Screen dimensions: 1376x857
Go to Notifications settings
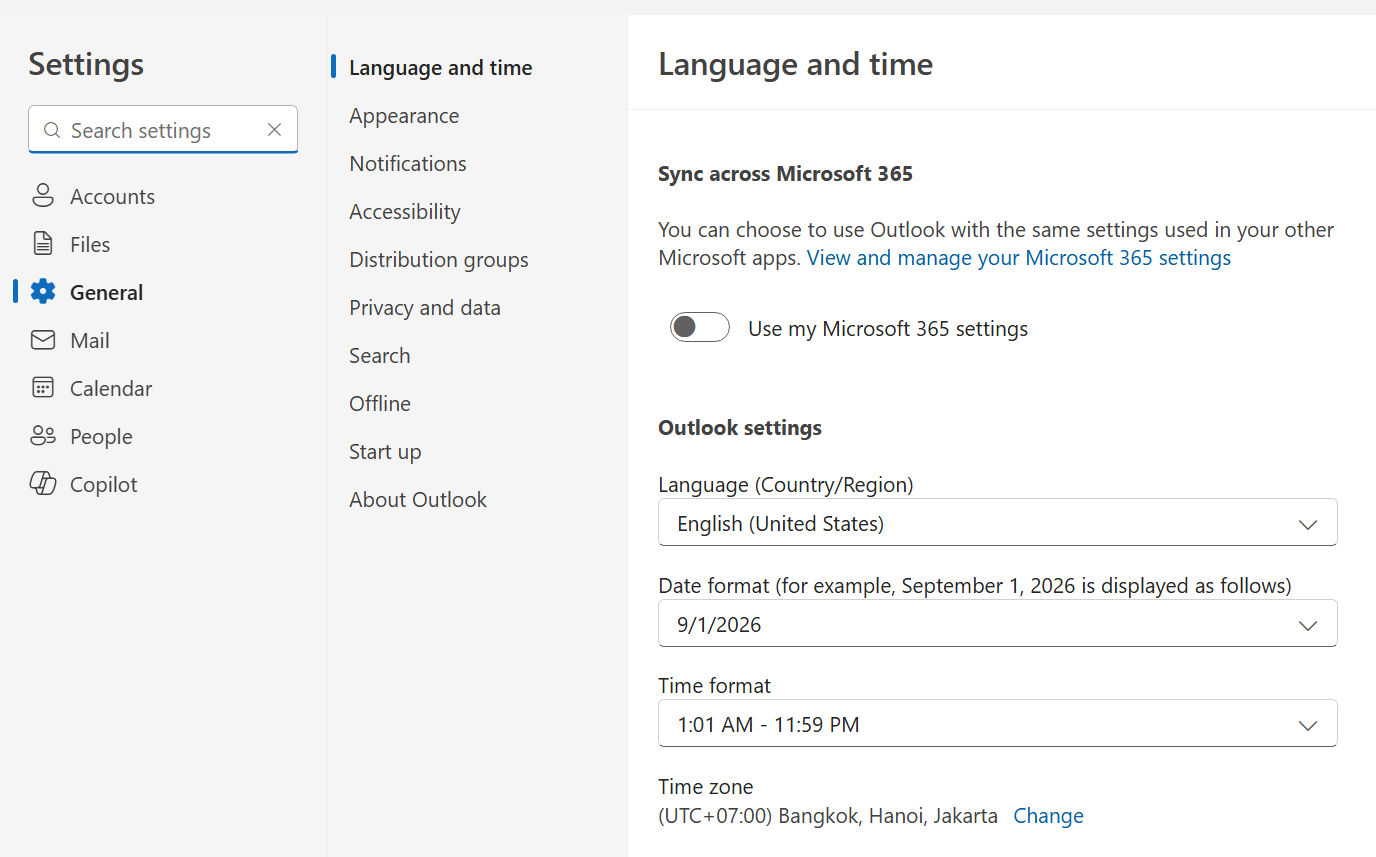408,164
